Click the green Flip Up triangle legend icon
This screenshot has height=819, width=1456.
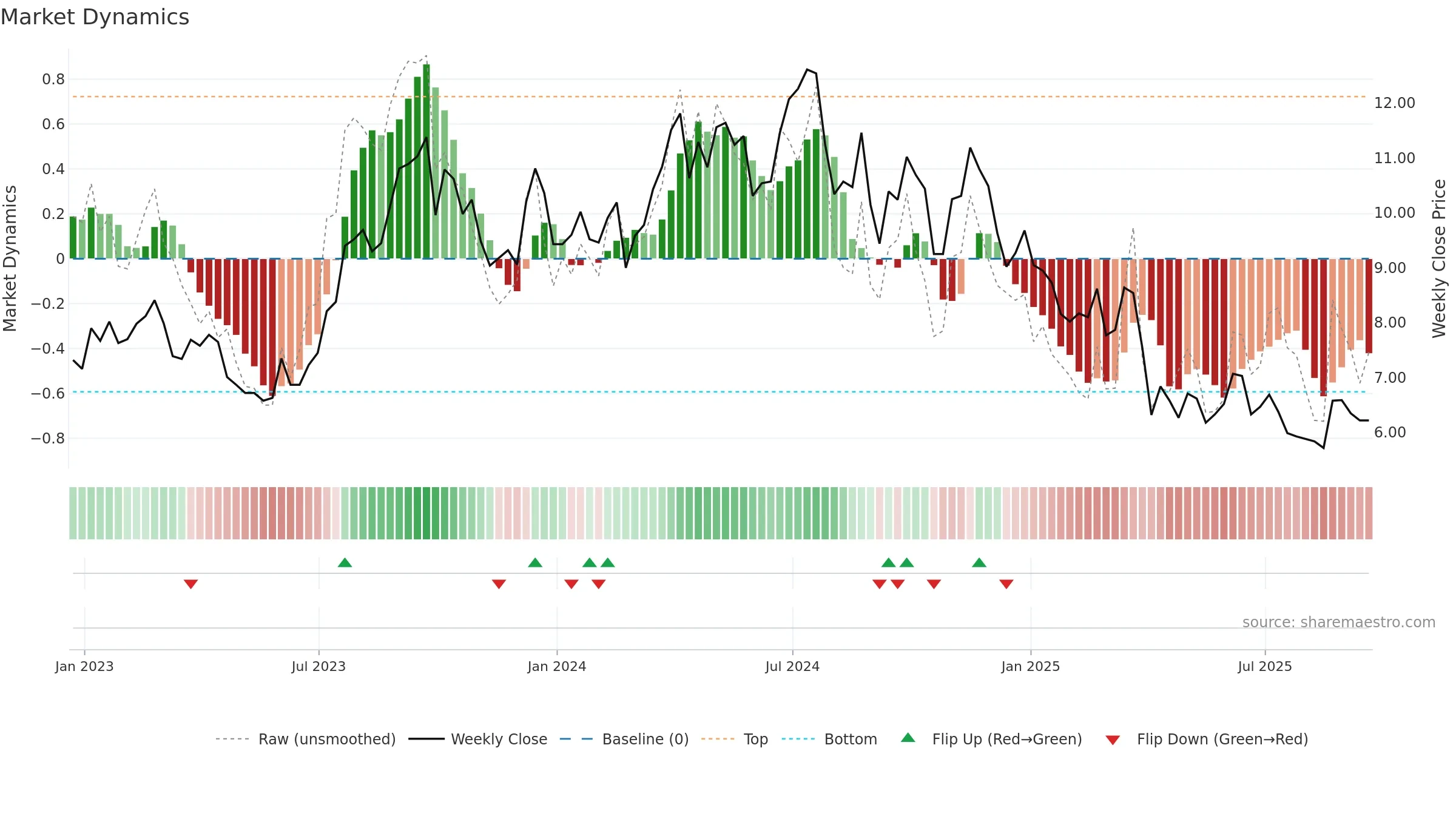coord(908,738)
